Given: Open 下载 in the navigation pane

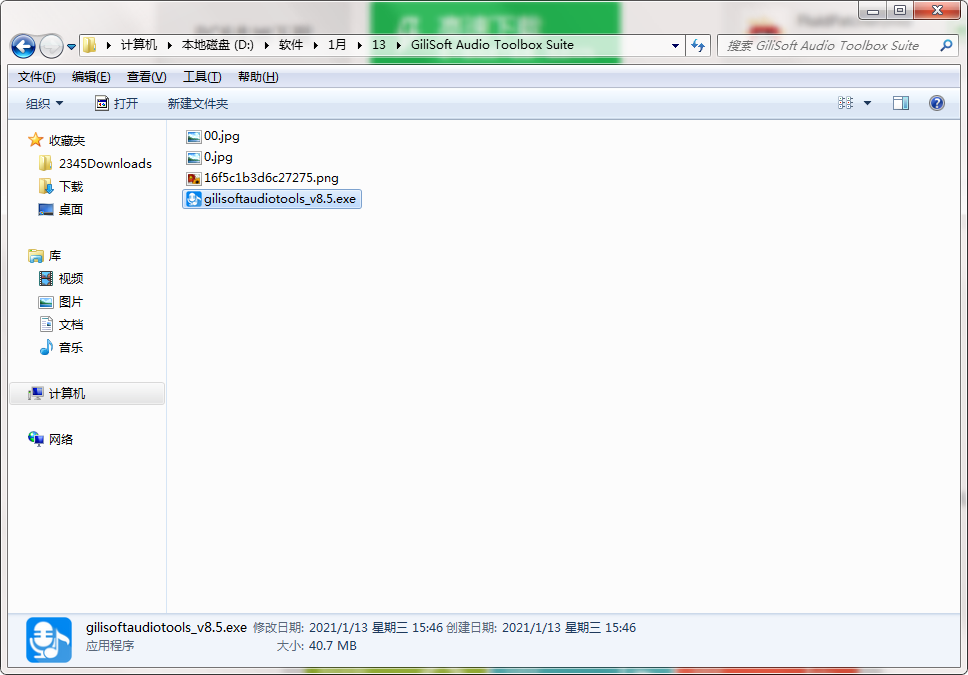Looking at the screenshot, I should tap(70, 187).
